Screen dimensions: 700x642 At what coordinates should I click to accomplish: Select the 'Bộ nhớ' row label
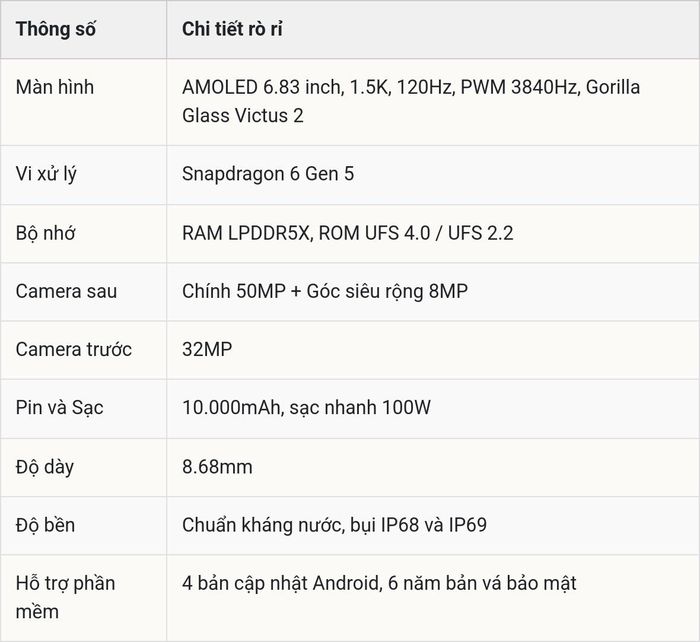[45, 233]
